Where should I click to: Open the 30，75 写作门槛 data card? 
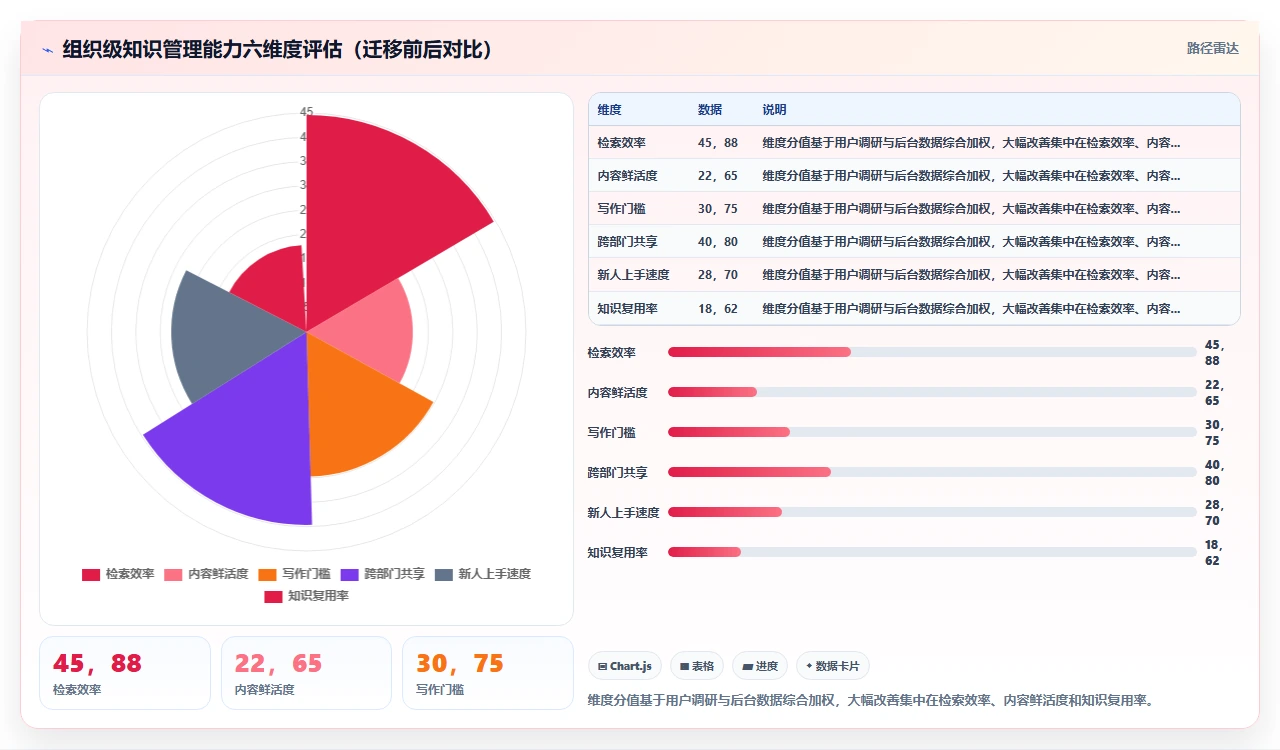pos(488,673)
